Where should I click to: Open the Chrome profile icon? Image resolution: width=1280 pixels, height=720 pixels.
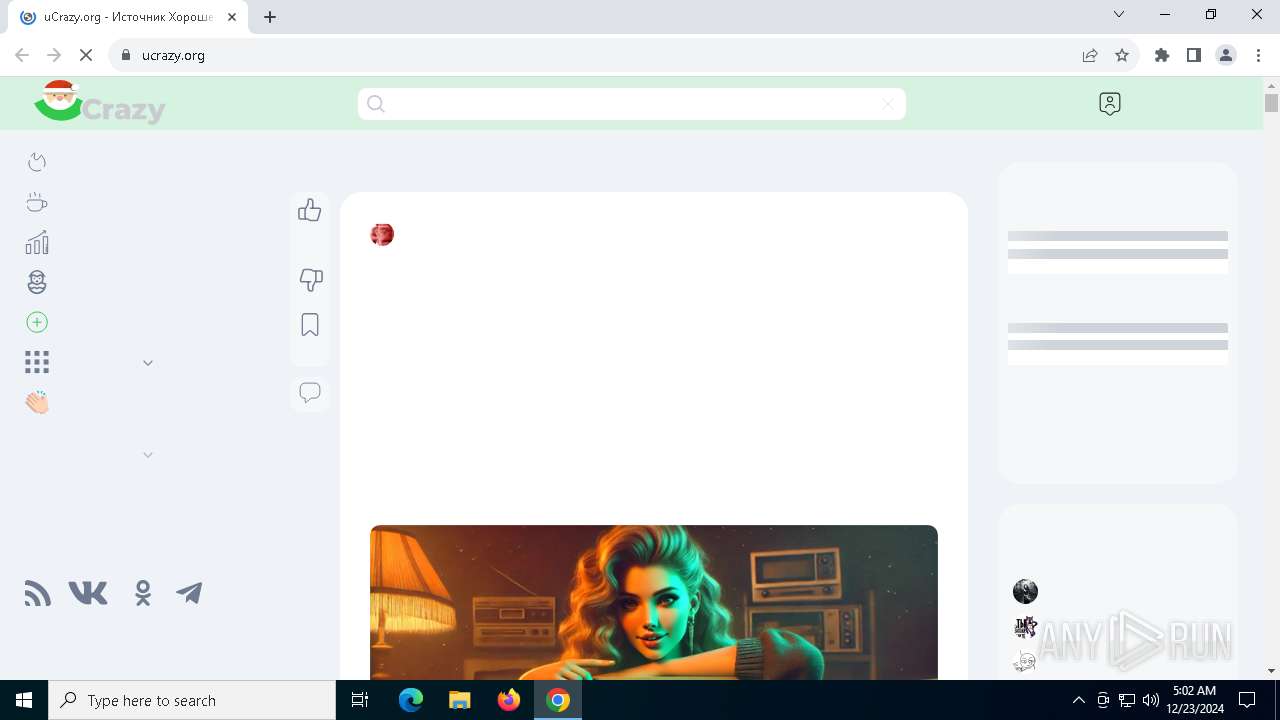click(1226, 55)
